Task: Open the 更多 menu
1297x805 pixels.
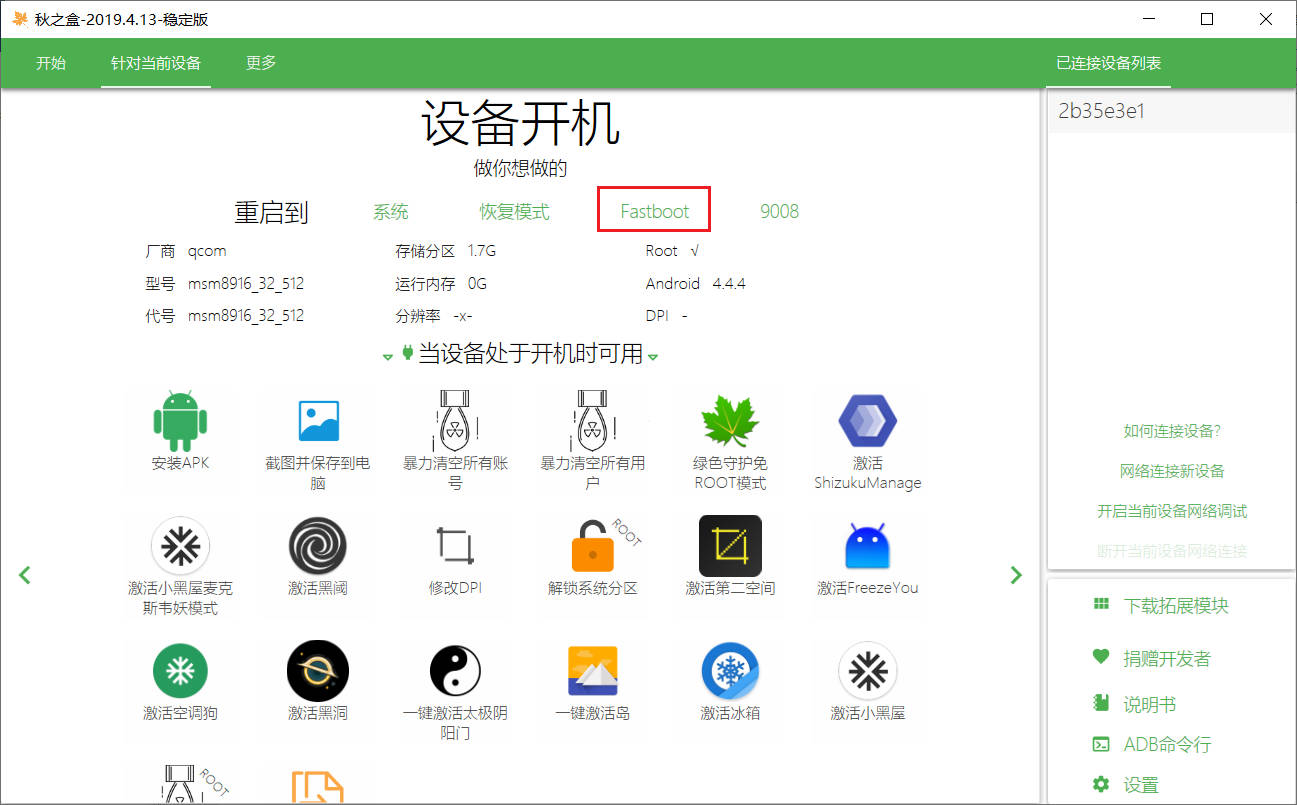Action: [259, 62]
